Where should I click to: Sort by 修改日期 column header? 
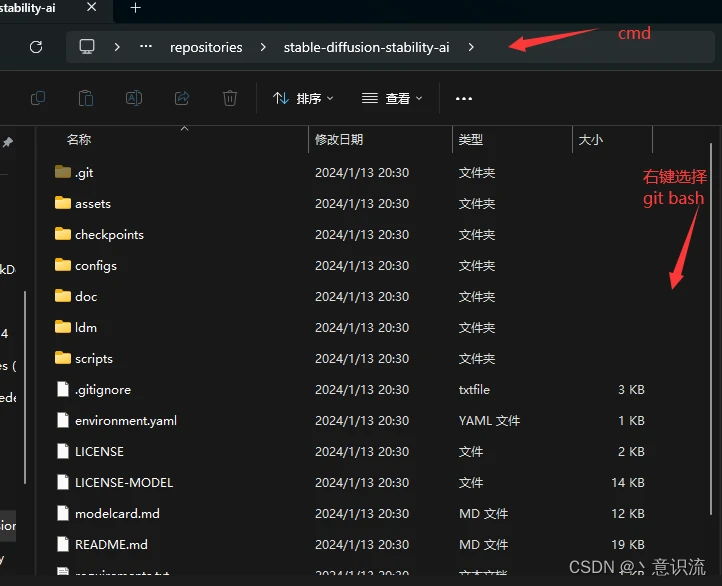click(x=339, y=139)
